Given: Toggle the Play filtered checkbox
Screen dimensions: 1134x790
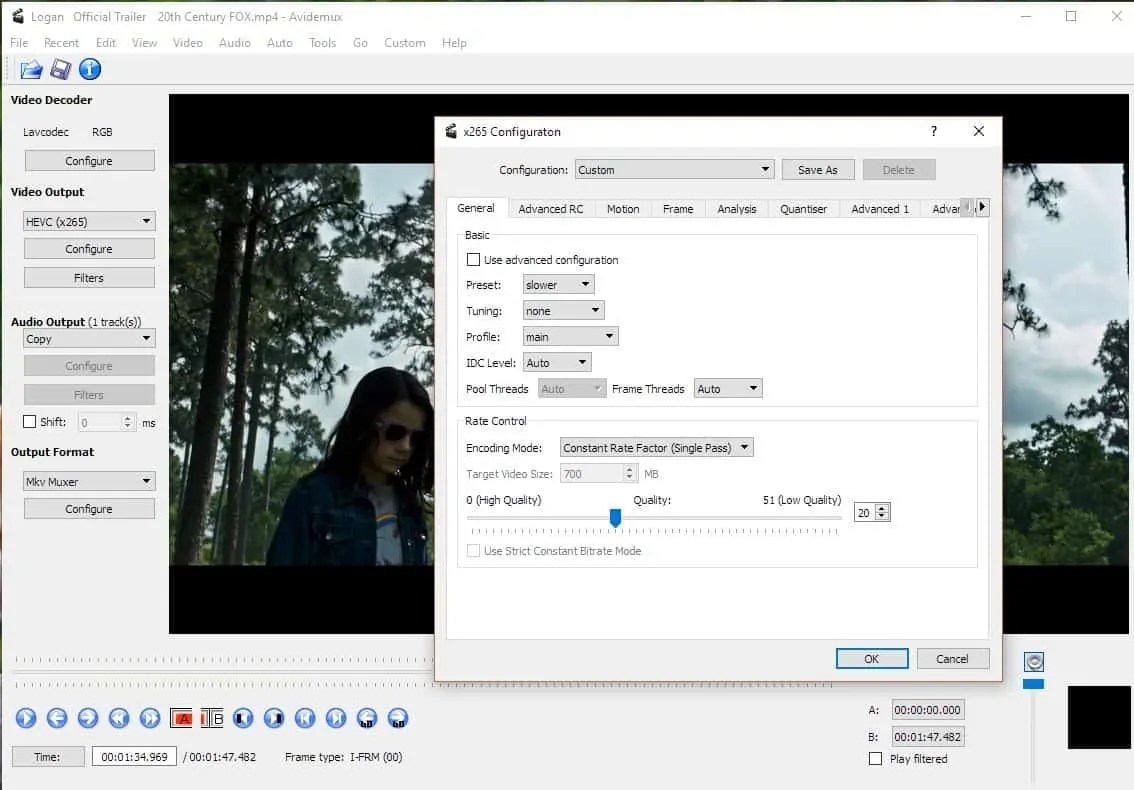Looking at the screenshot, I should [876, 759].
